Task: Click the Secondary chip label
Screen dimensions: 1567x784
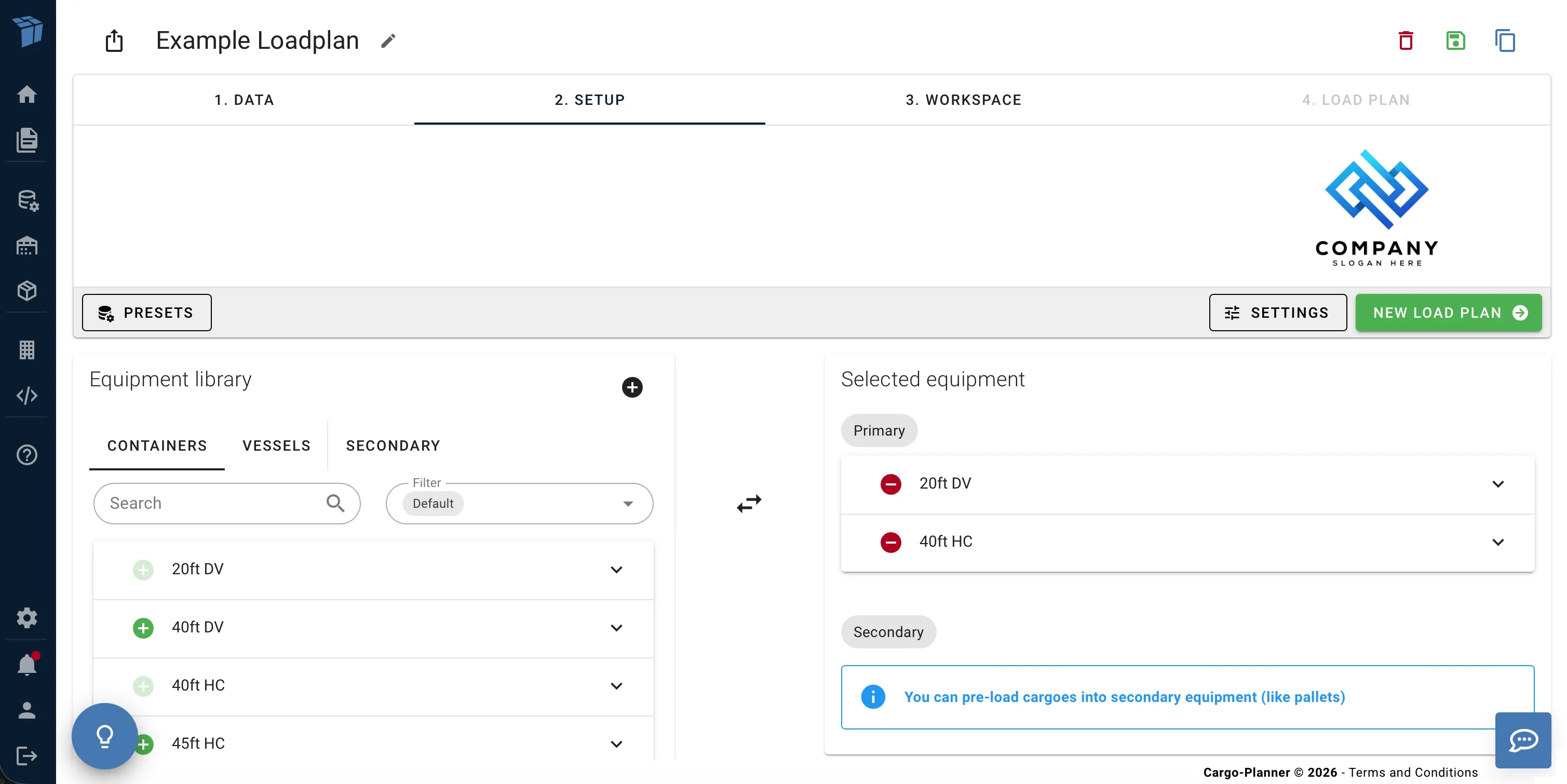Action: coord(888,632)
